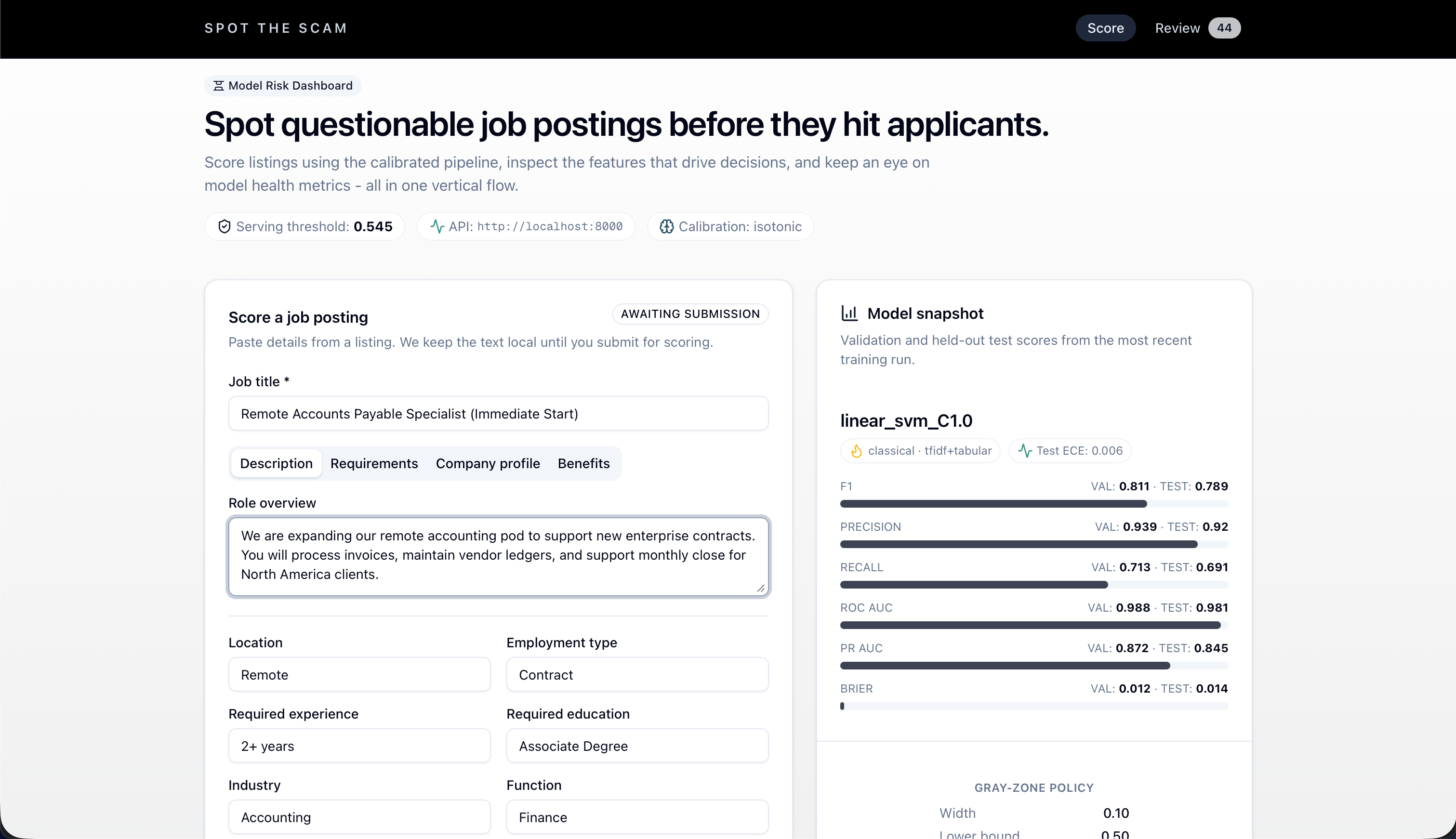
Task: Click the SPOT THE SCAM logo link
Action: click(x=276, y=28)
